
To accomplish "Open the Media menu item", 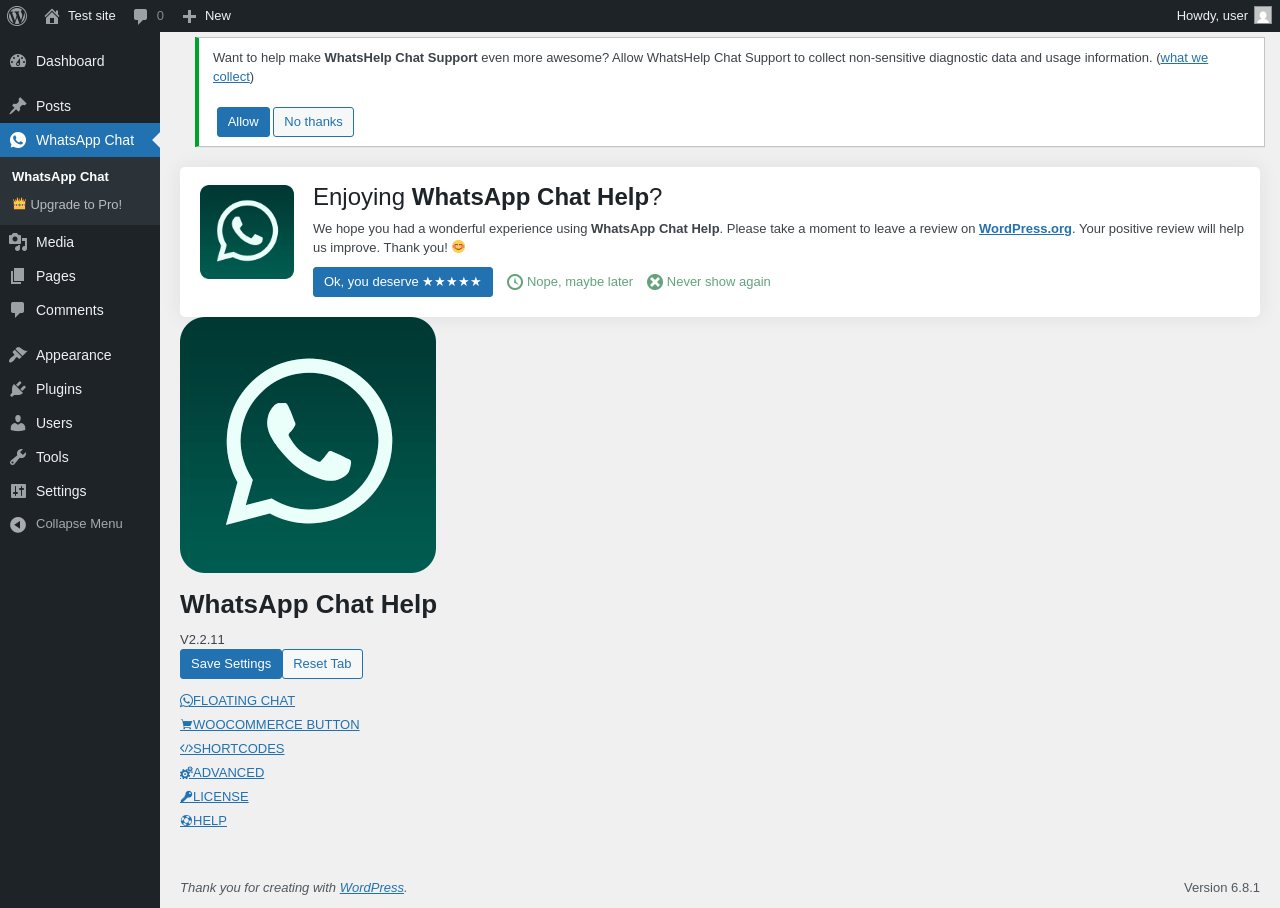I will (80, 242).
